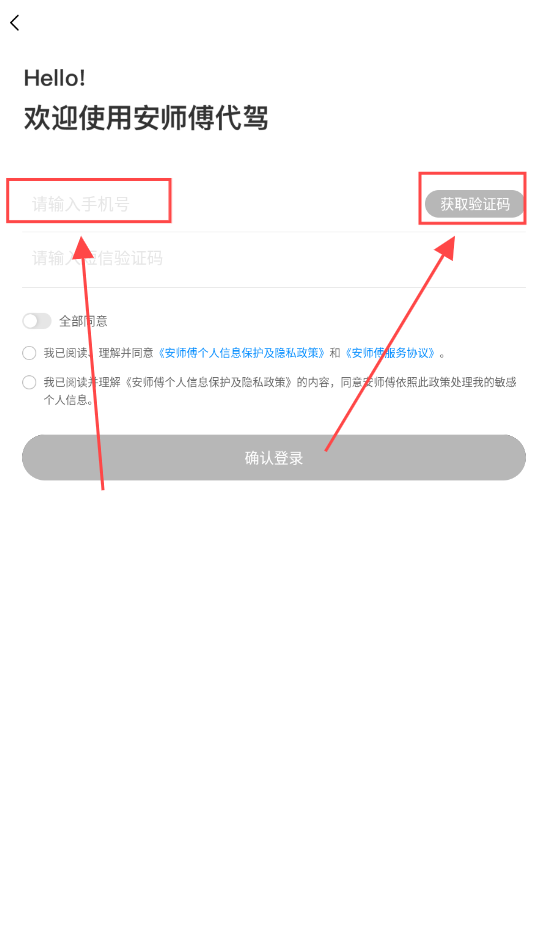
Task: Focus the SMS verification code field
Action: (x=274, y=259)
